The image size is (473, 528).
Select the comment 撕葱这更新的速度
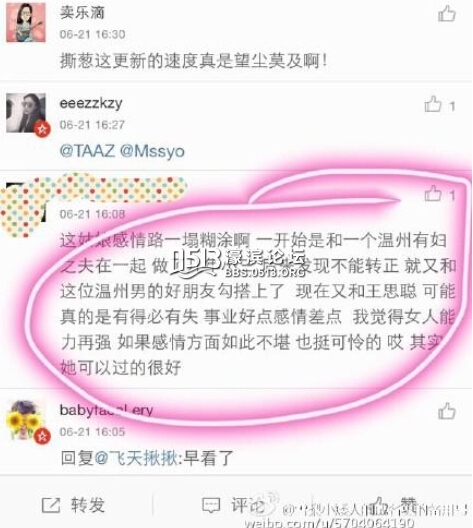coord(193,61)
